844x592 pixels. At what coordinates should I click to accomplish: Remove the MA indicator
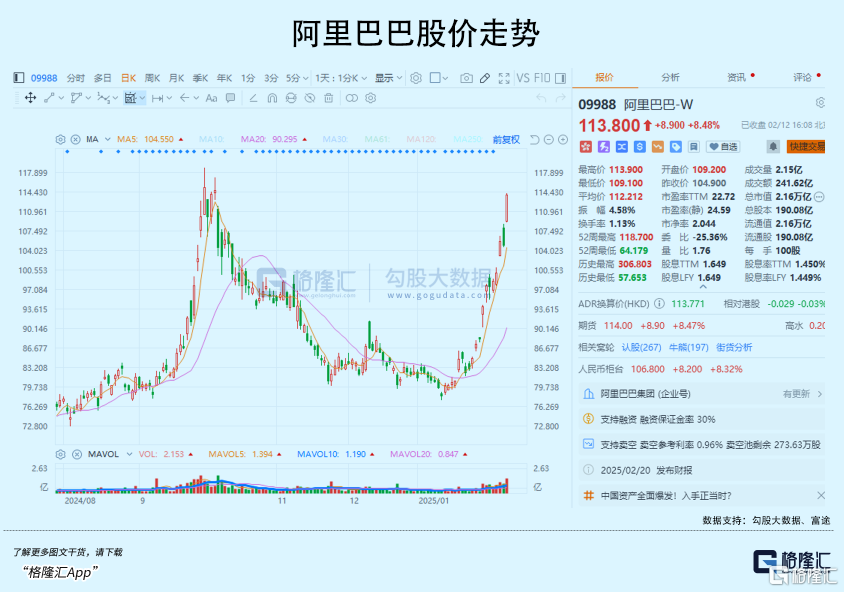pyautogui.click(x=75, y=139)
